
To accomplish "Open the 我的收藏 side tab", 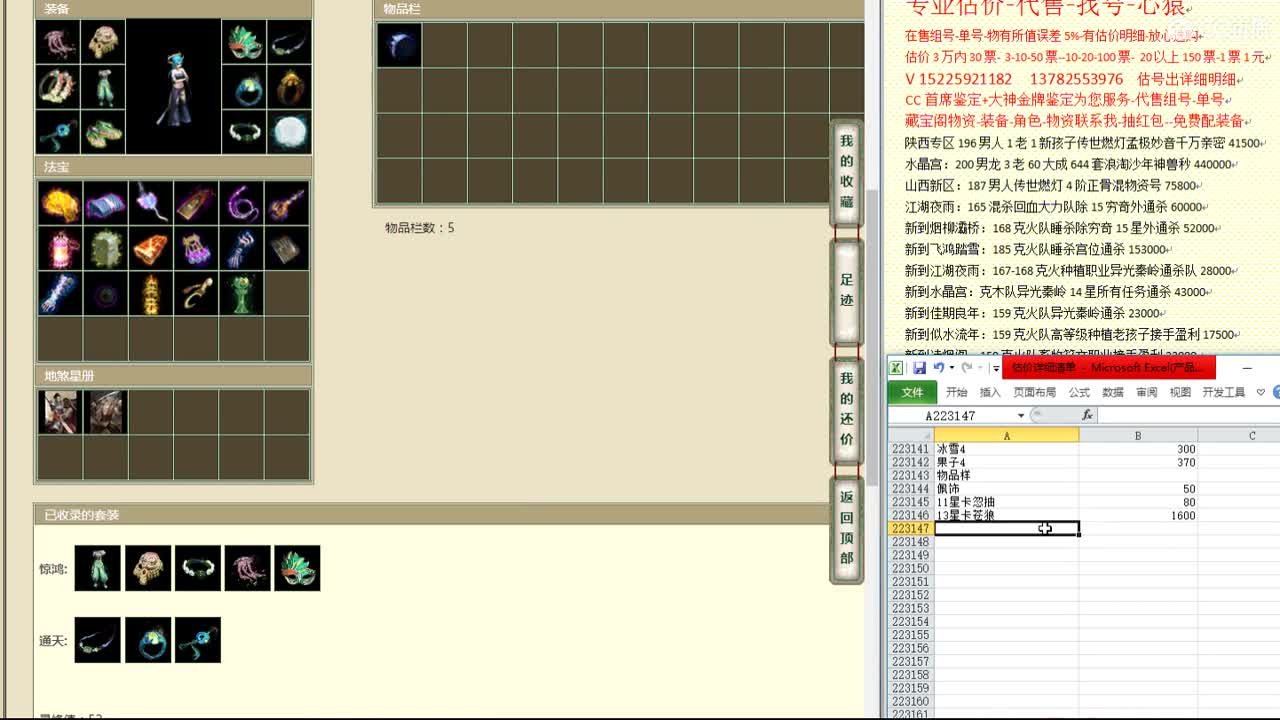I will click(846, 172).
